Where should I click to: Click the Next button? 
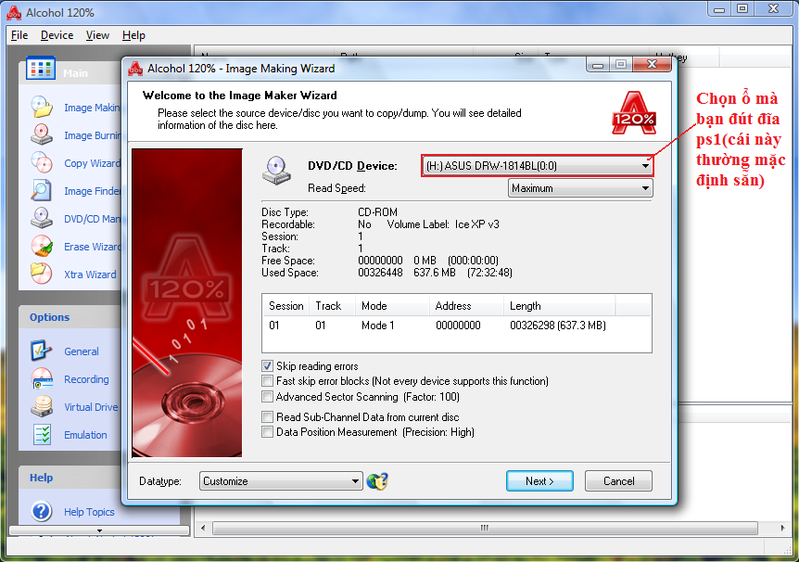[x=540, y=481]
